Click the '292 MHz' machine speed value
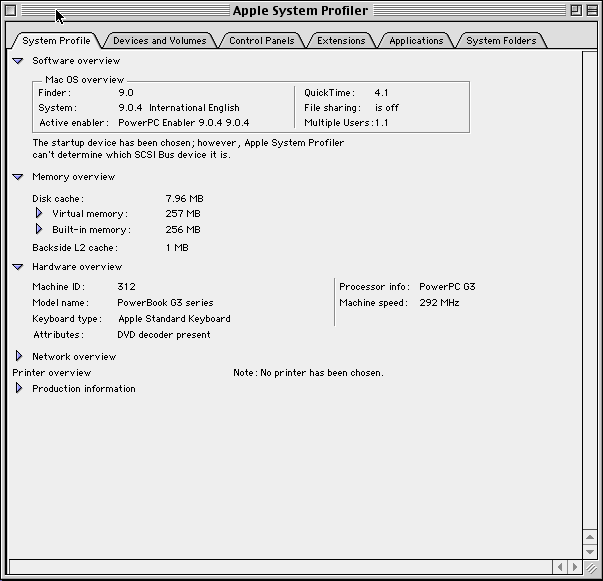The height and width of the screenshot is (581, 603). [x=439, y=303]
